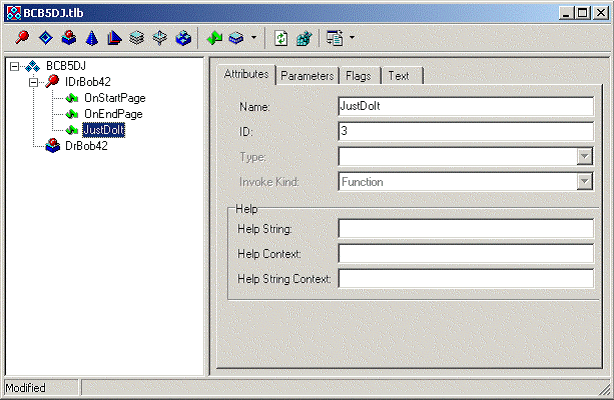Click the Register Type Library icon

point(304,38)
